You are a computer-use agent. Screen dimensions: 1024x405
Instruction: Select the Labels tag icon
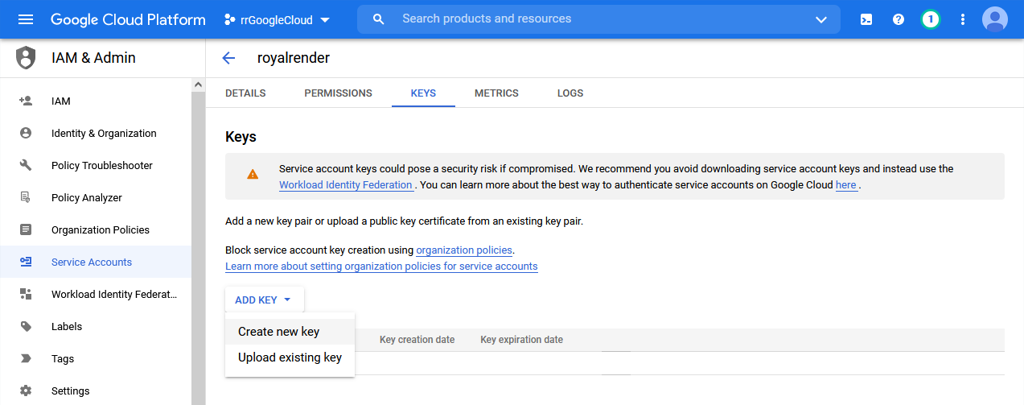pyautogui.click(x=25, y=327)
